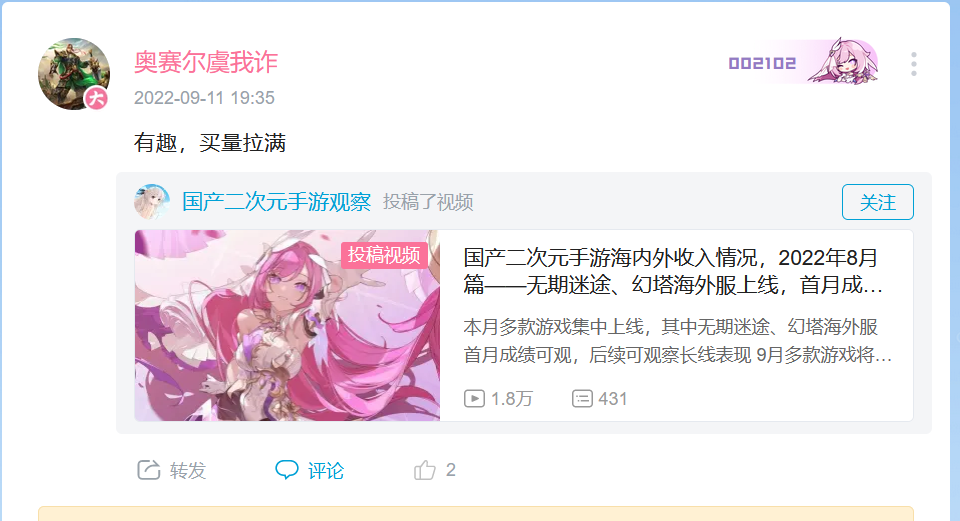Follow uploader with the 关注 button
Image resolution: width=960 pixels, height=521 pixels.
point(877,202)
